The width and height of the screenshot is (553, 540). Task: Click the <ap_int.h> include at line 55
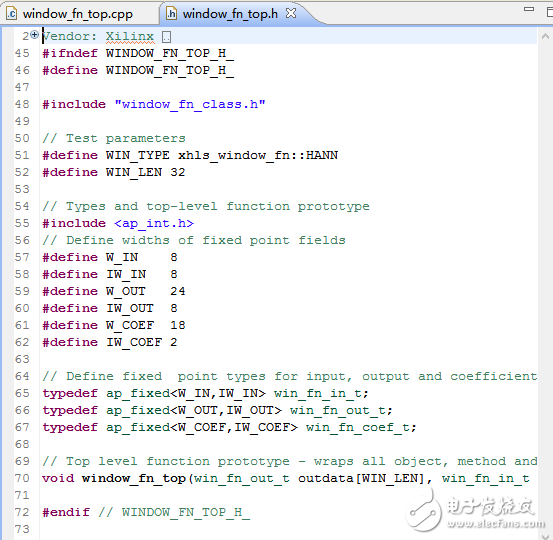coord(154,223)
